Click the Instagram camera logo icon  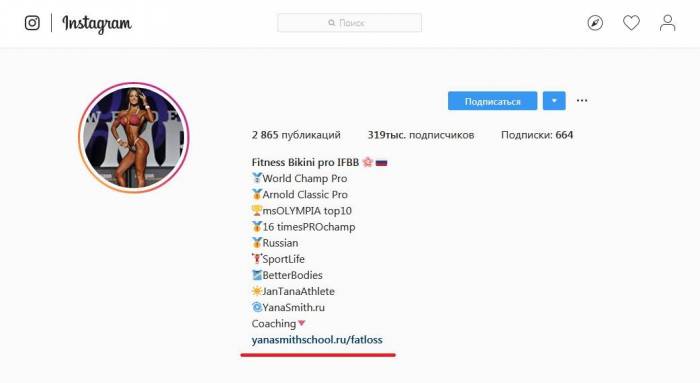coord(32,23)
